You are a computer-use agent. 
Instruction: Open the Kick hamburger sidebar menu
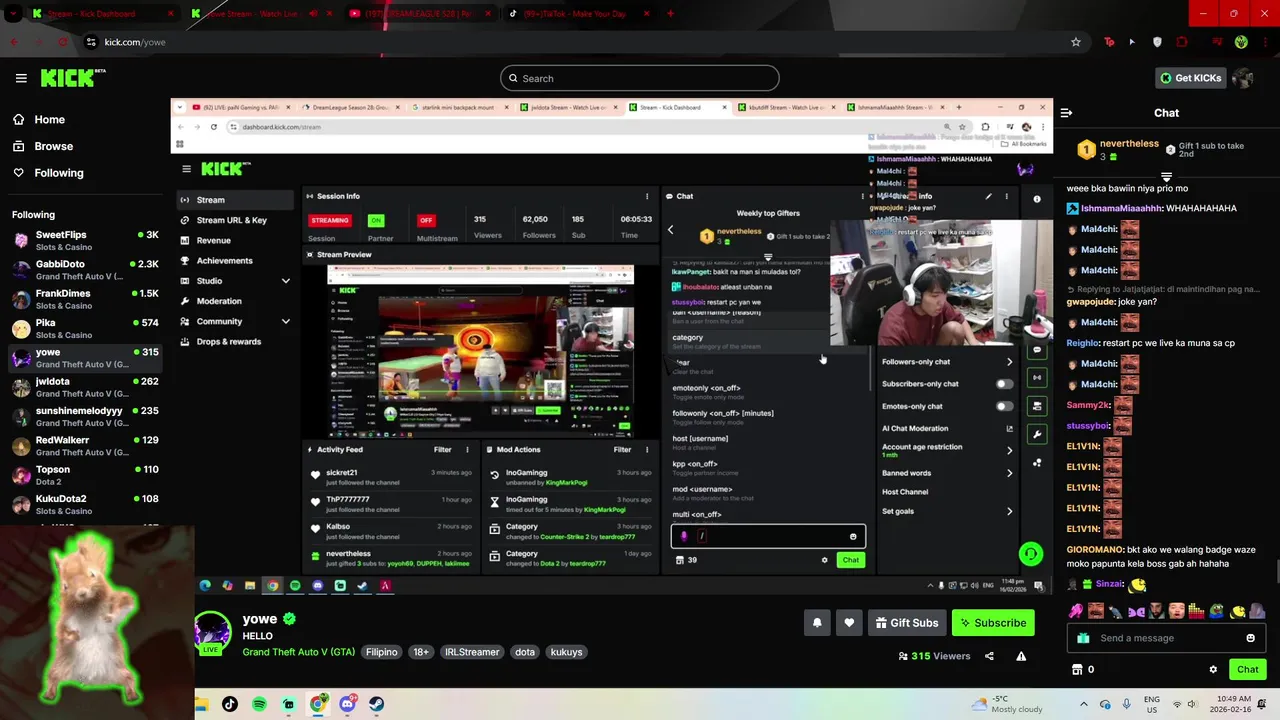pos(21,78)
